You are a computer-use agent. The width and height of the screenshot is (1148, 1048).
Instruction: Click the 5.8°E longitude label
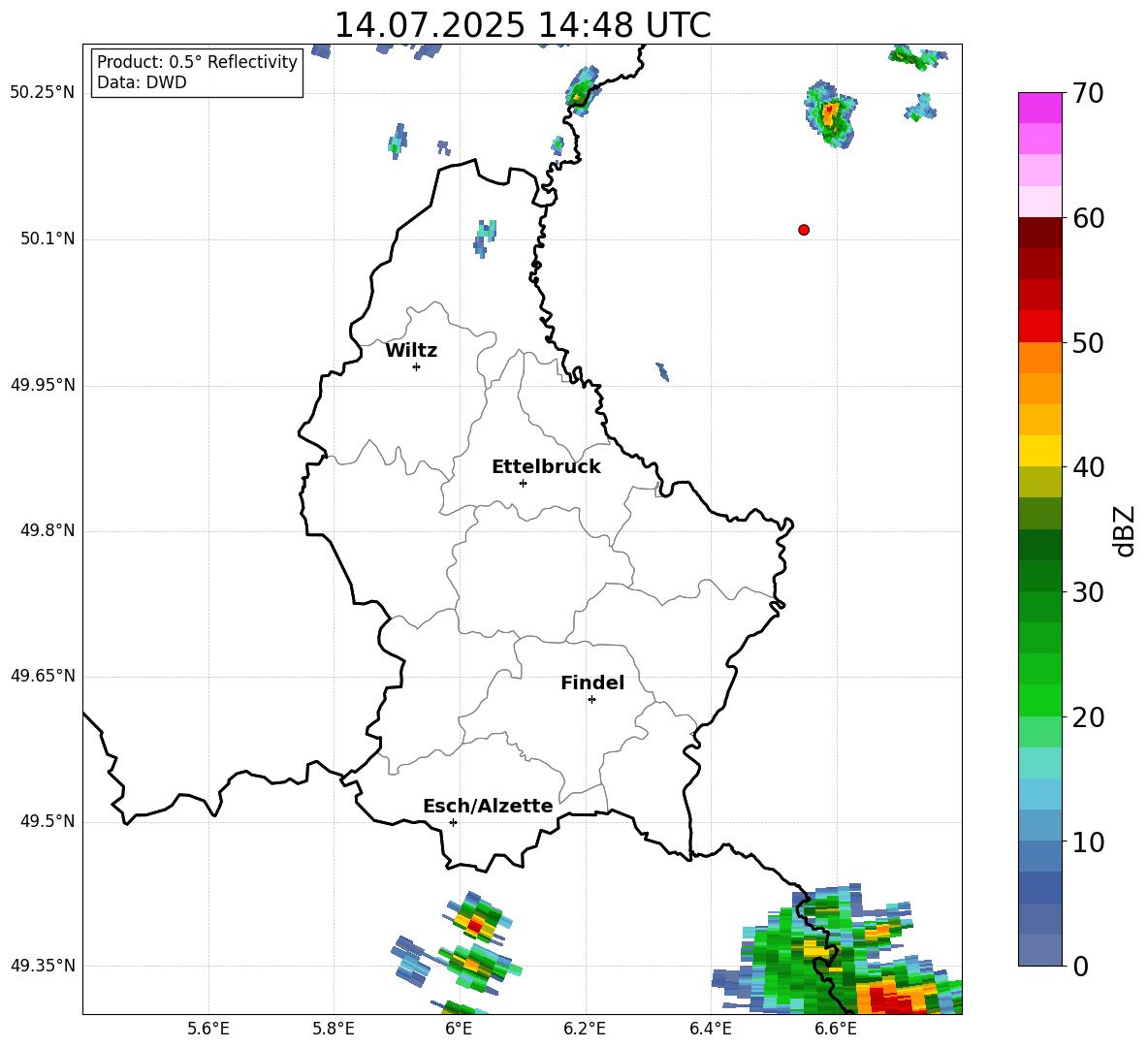(x=334, y=1029)
